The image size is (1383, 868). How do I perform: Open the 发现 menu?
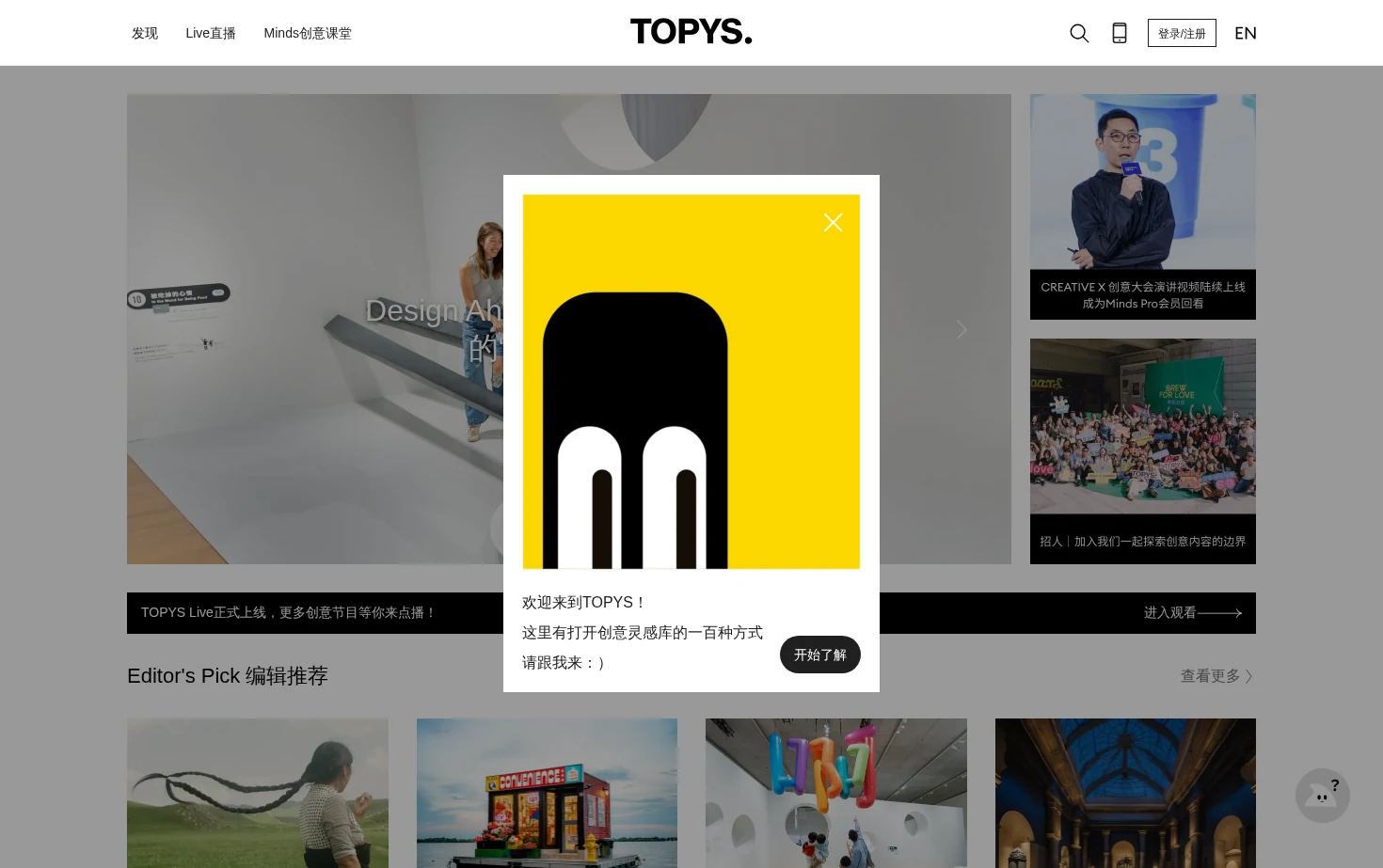[145, 33]
